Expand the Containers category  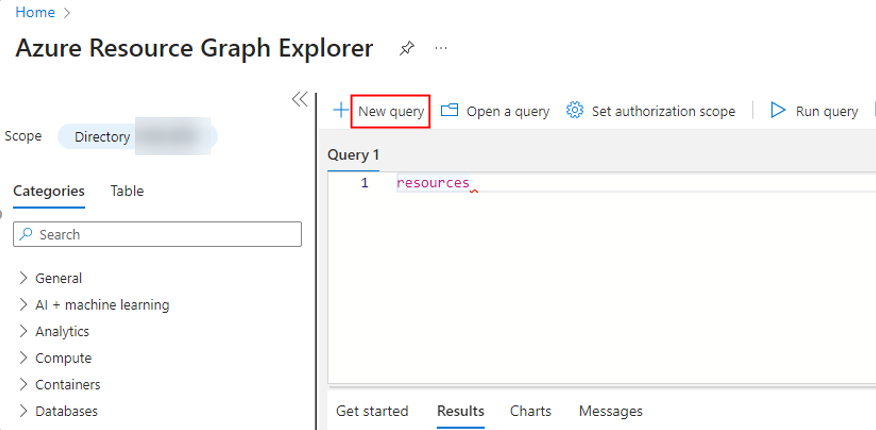pos(24,384)
